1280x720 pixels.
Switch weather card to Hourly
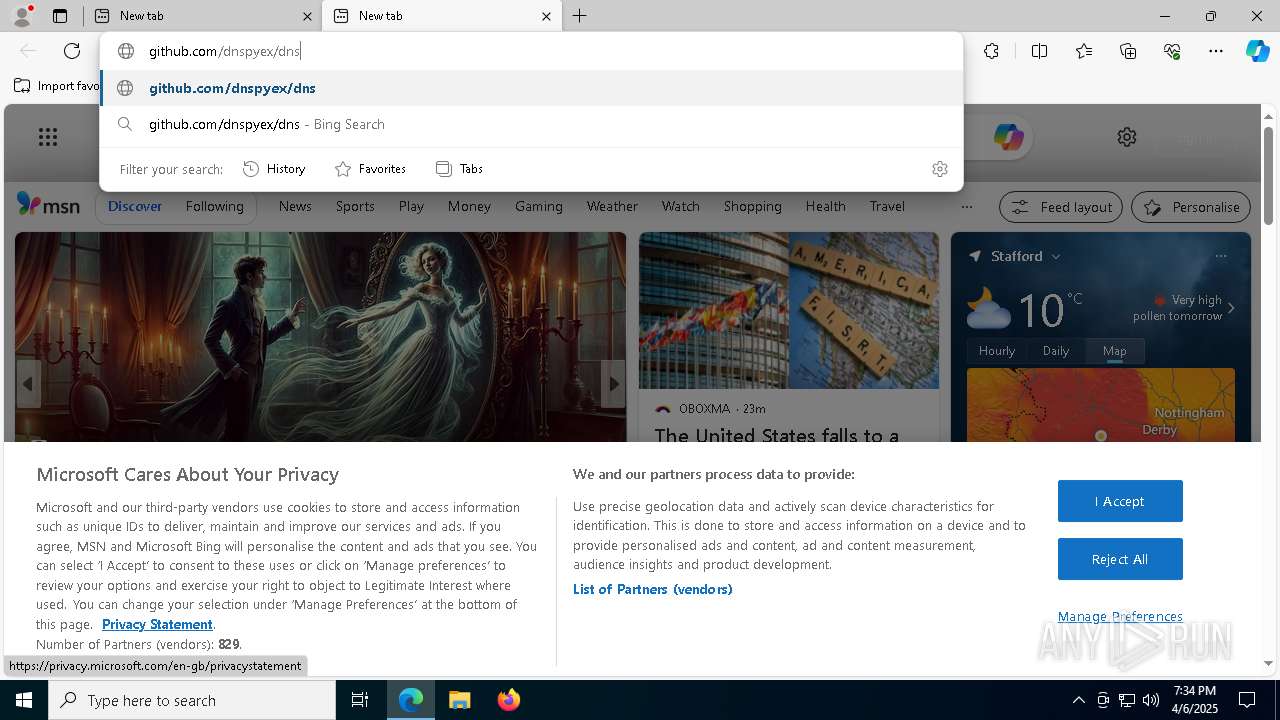click(997, 351)
